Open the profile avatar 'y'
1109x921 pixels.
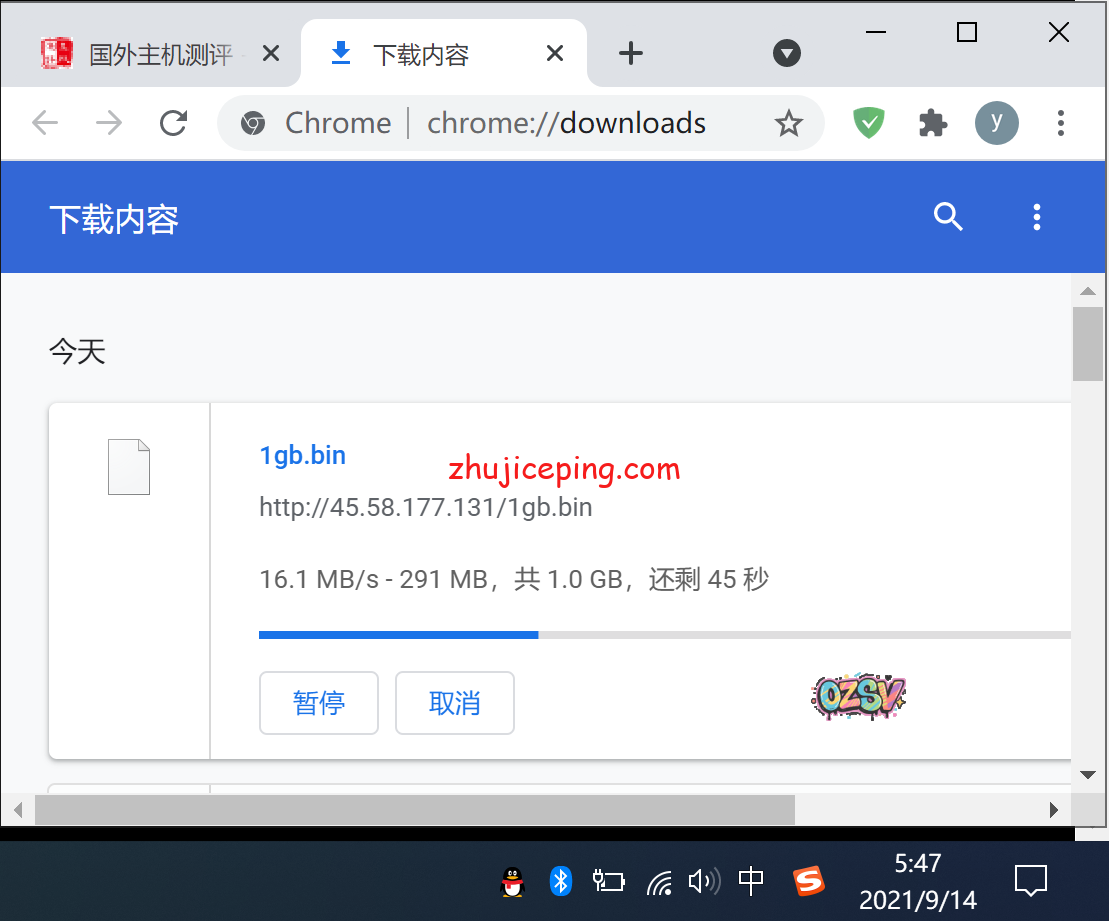click(x=996, y=123)
